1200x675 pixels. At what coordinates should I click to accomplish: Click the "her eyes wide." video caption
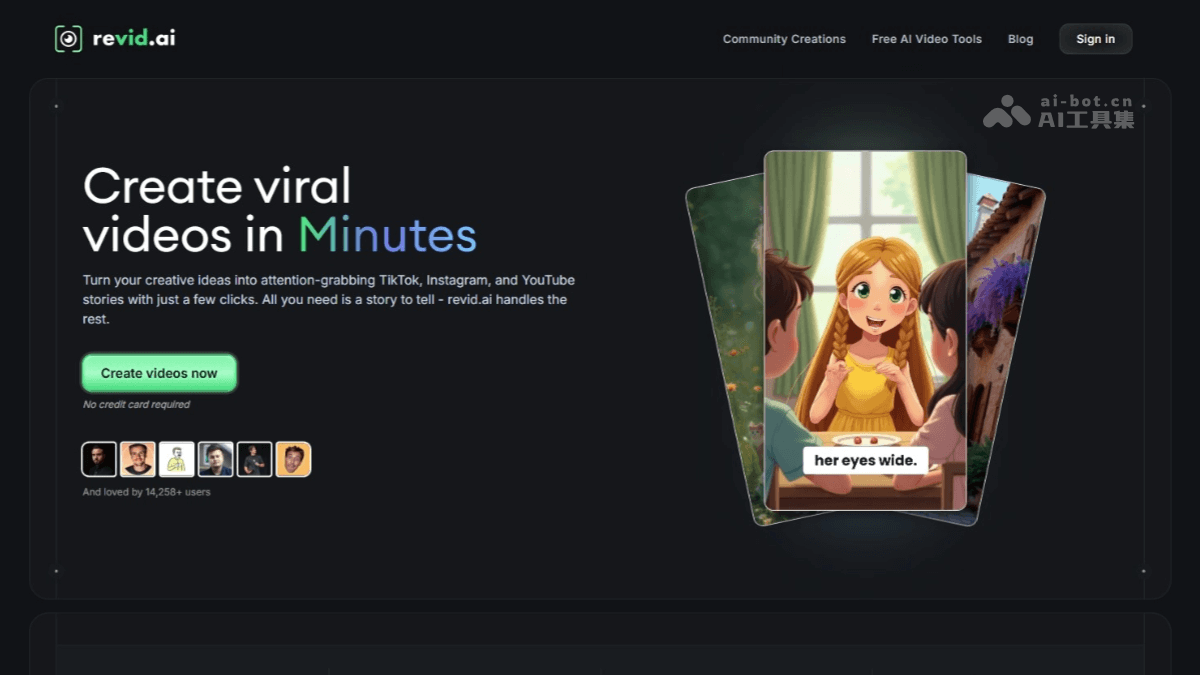coord(865,460)
